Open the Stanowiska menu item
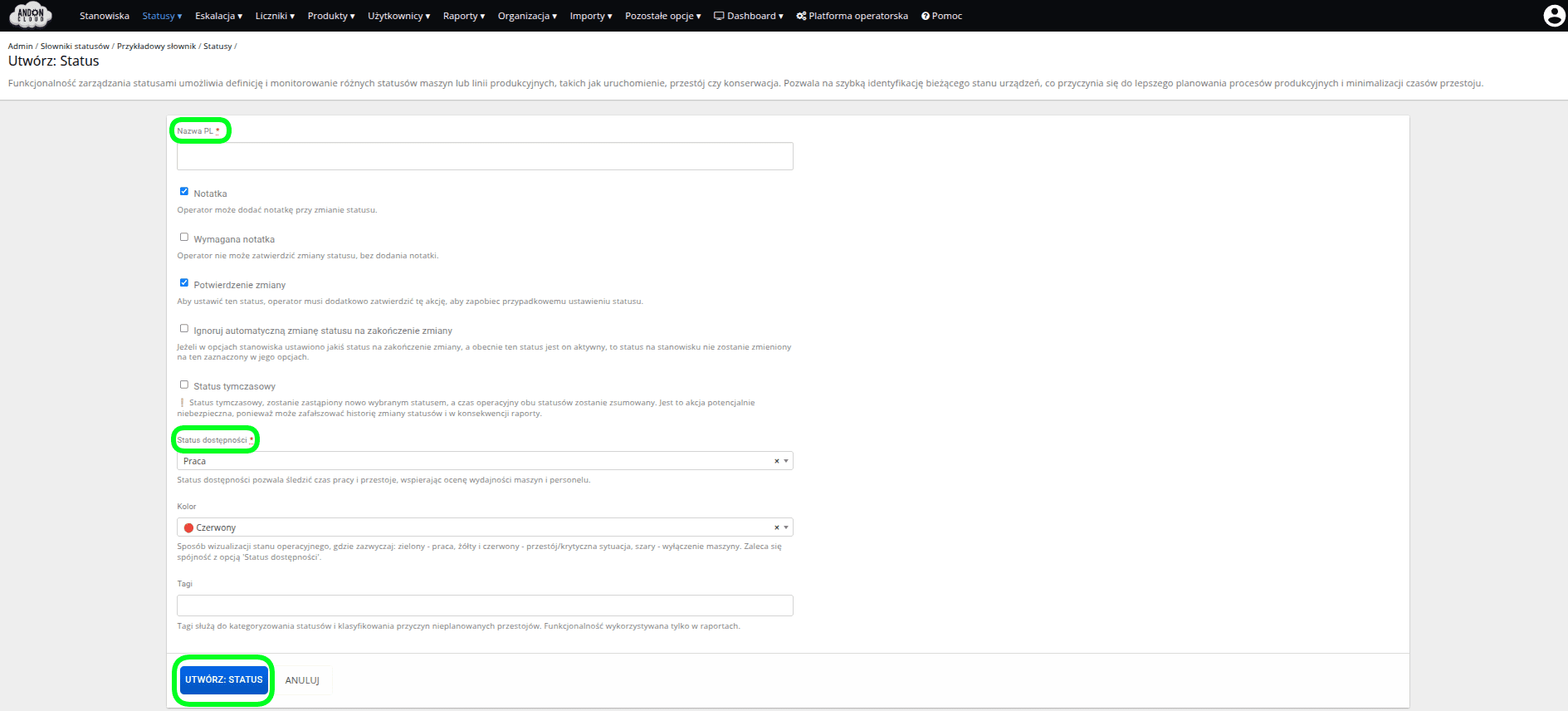 pos(105,16)
